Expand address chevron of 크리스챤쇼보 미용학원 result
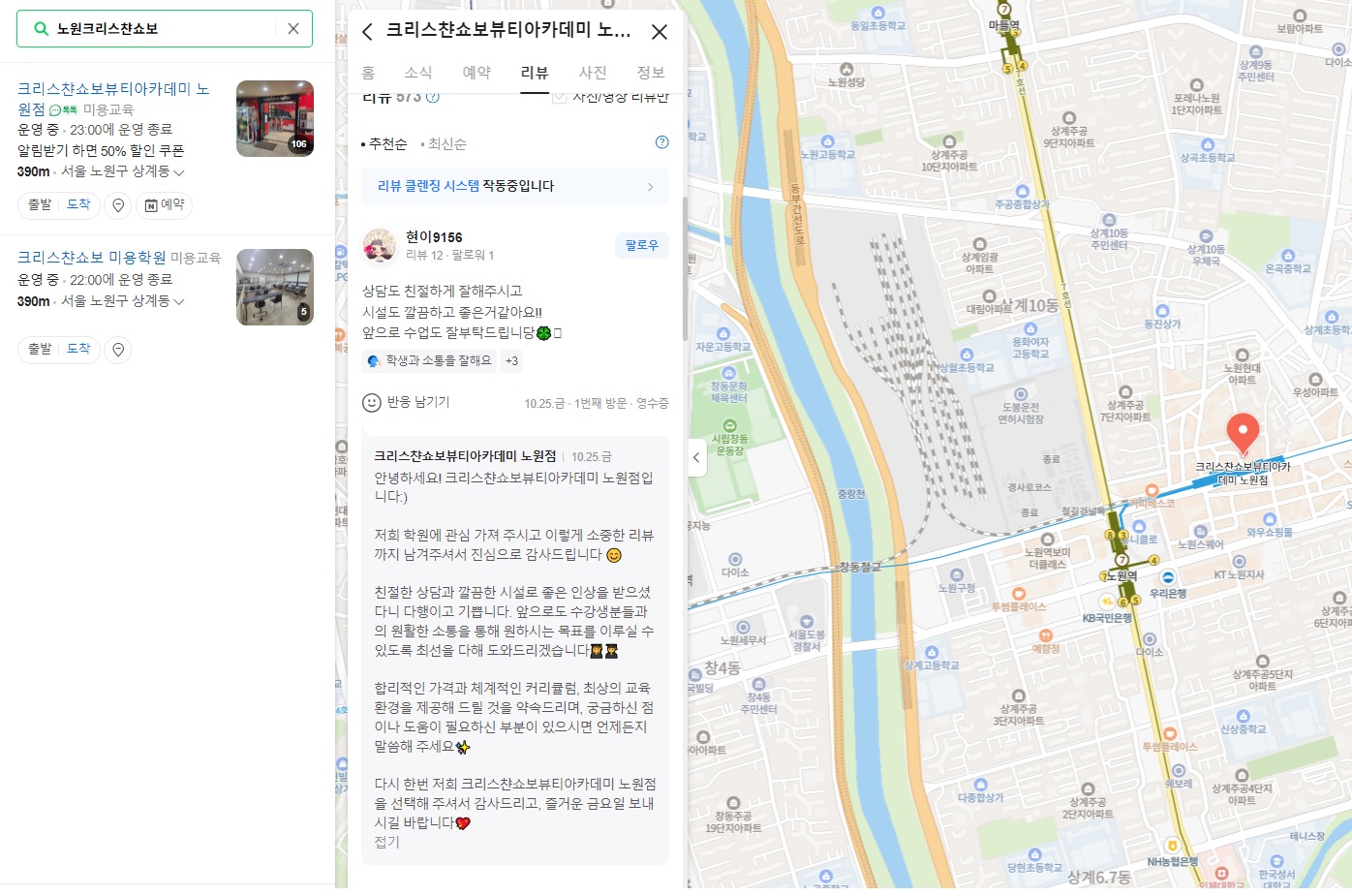The width and height of the screenshot is (1352, 896). [179, 302]
